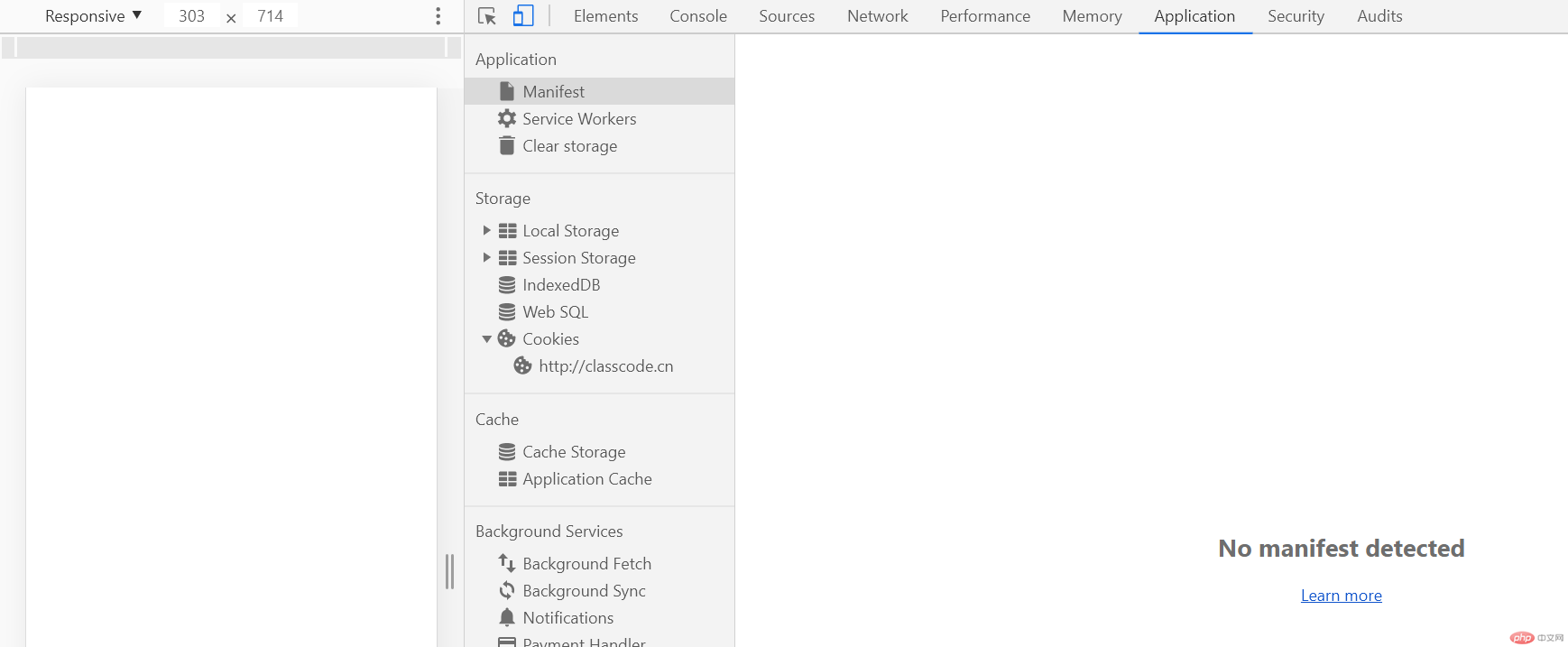This screenshot has height=647, width=1568.
Task: Click the Service Workers gear icon
Action: (507, 119)
